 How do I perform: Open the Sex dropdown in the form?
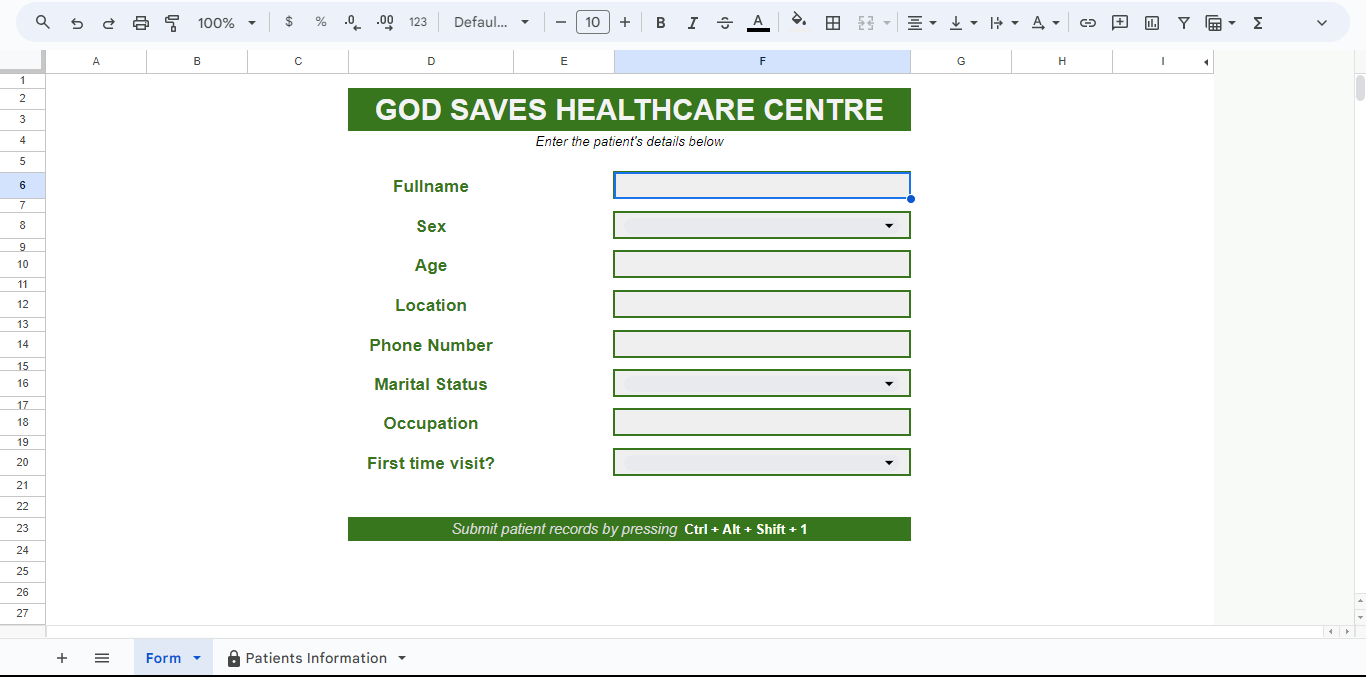(888, 226)
